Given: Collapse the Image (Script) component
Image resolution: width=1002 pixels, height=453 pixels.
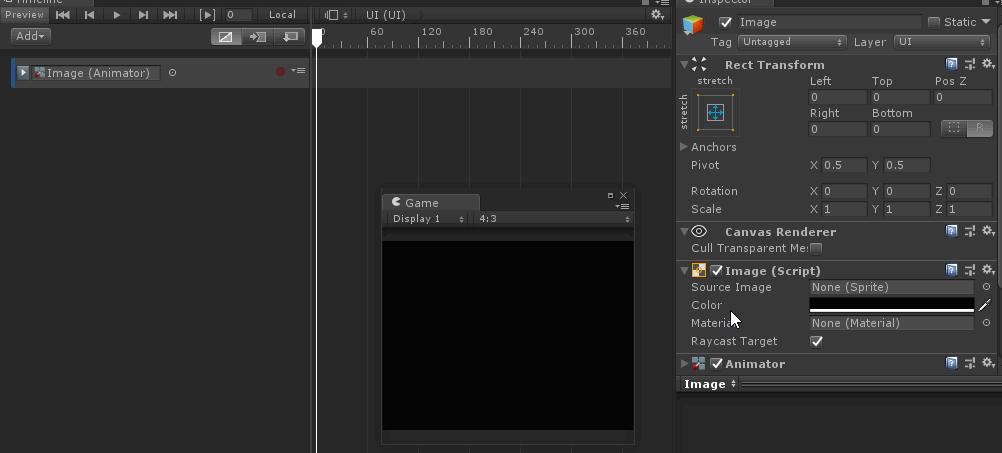Looking at the screenshot, I should click(x=684, y=271).
